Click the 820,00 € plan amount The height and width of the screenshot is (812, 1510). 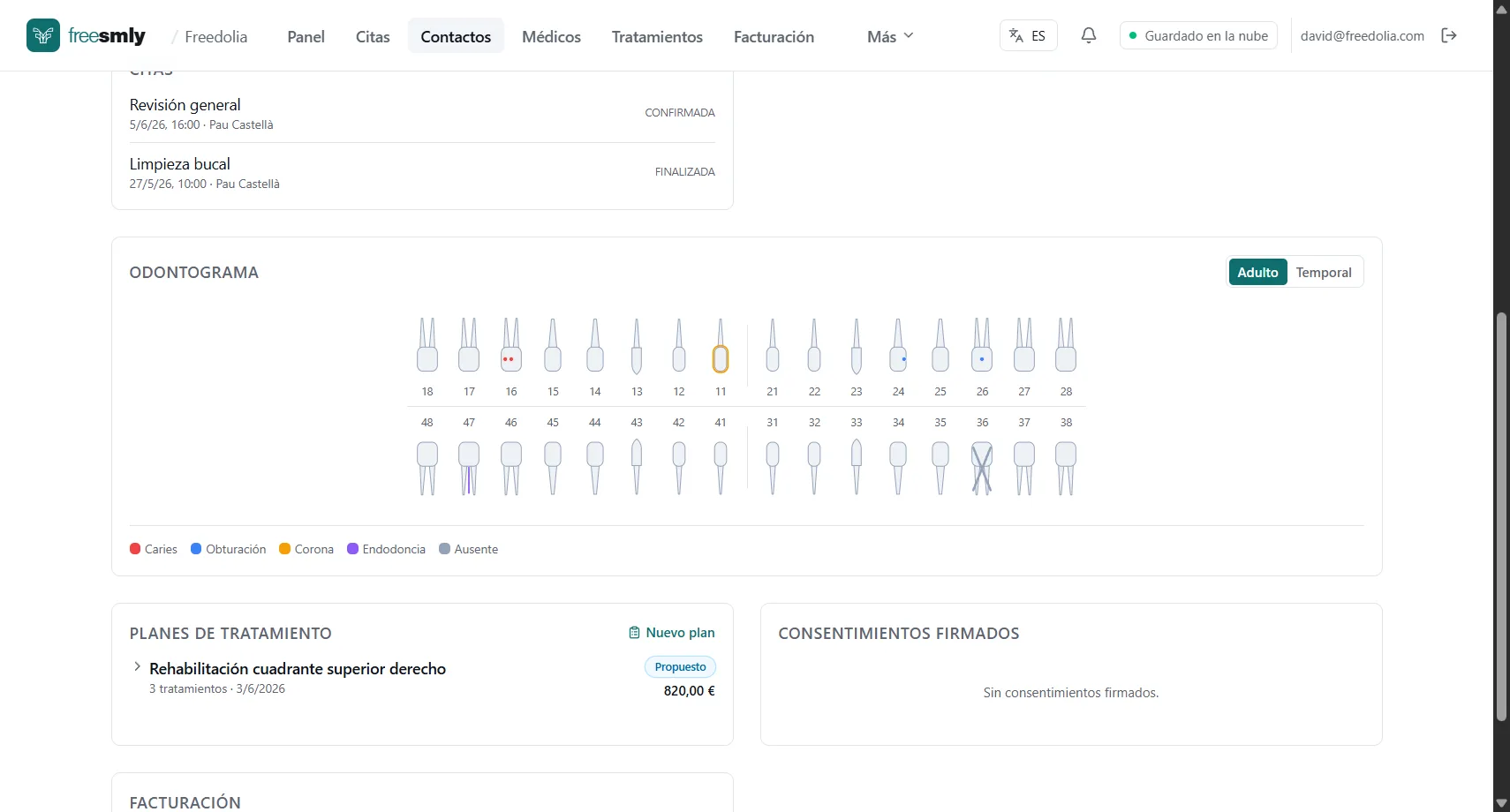(x=689, y=691)
